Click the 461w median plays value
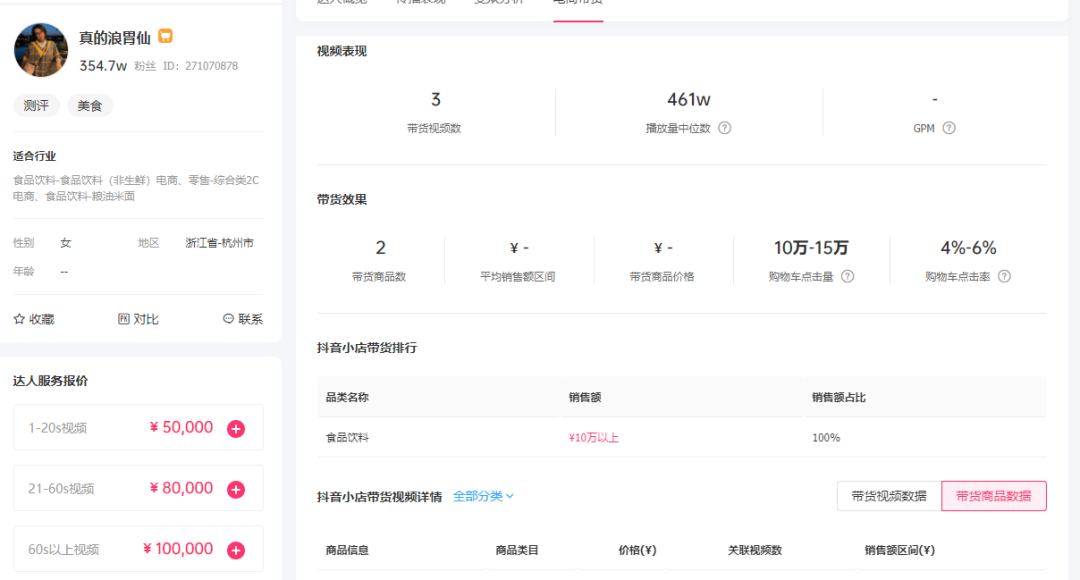The width and height of the screenshot is (1080, 580). 689,99
